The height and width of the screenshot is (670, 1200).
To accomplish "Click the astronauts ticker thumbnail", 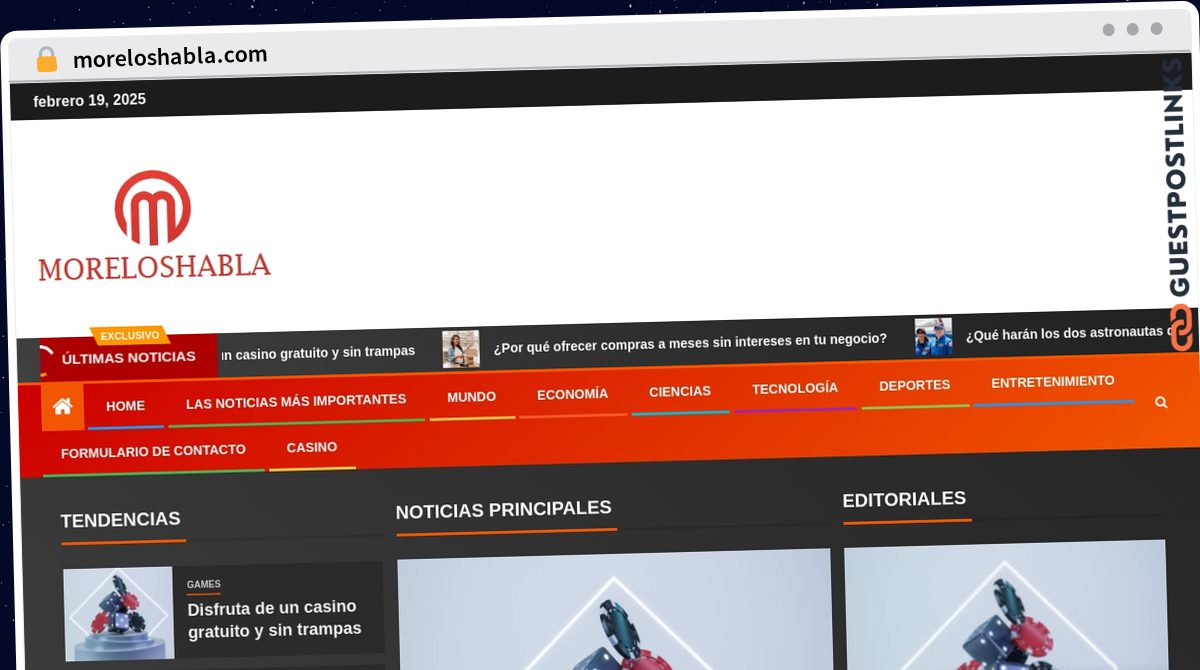I will (x=933, y=337).
